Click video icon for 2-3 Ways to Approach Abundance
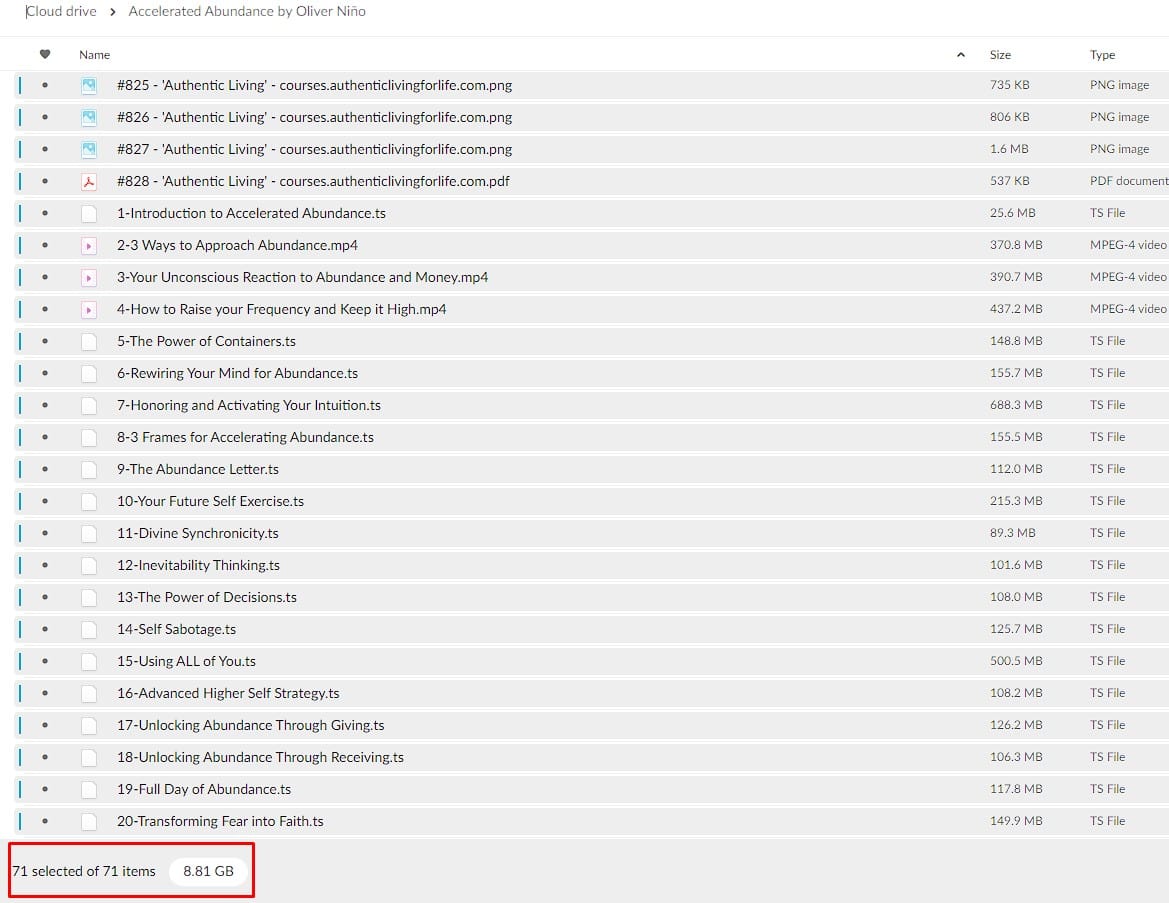The height and width of the screenshot is (903, 1169). (89, 245)
